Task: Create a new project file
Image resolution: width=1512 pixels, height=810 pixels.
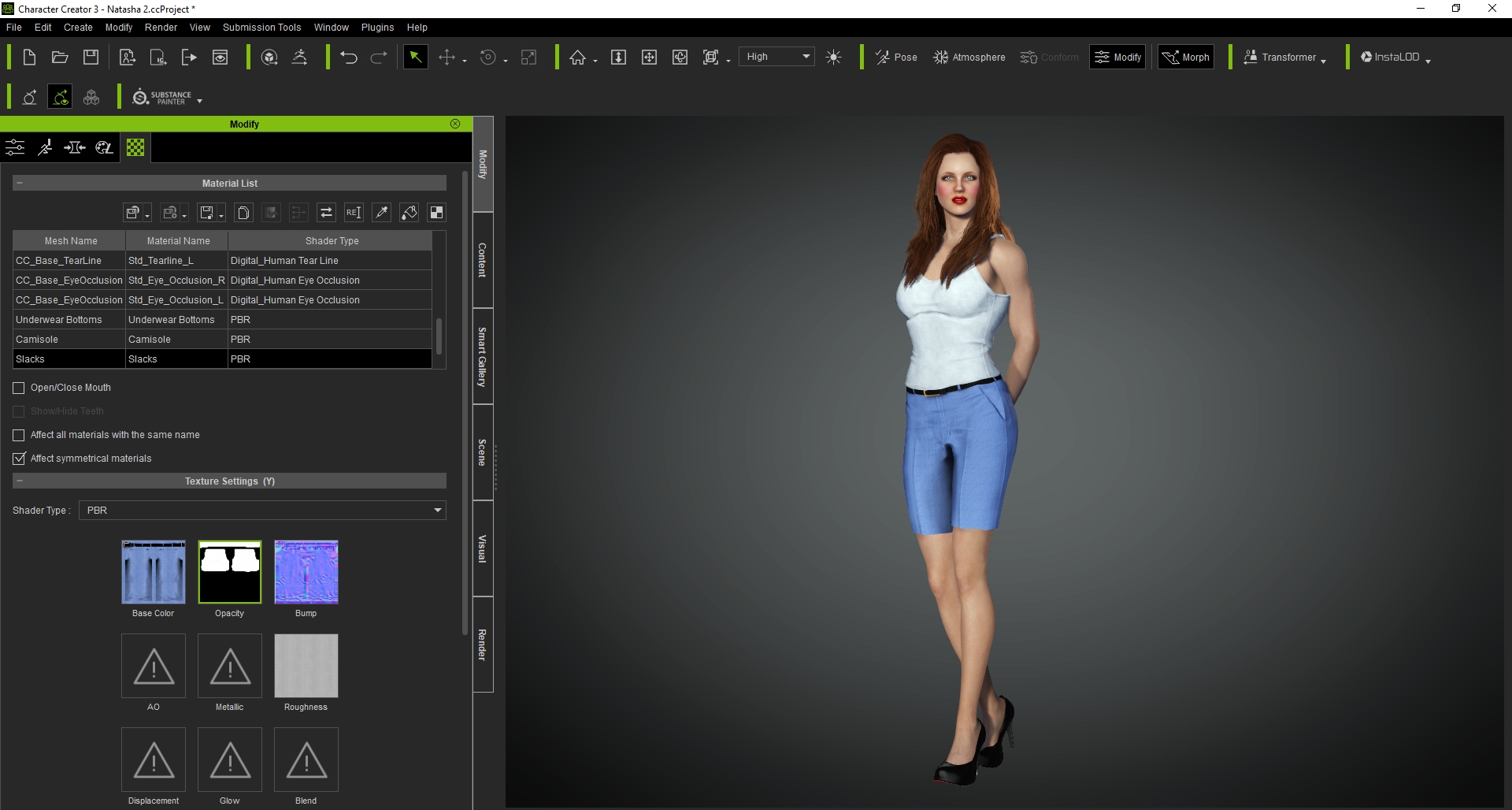Action: click(x=29, y=57)
